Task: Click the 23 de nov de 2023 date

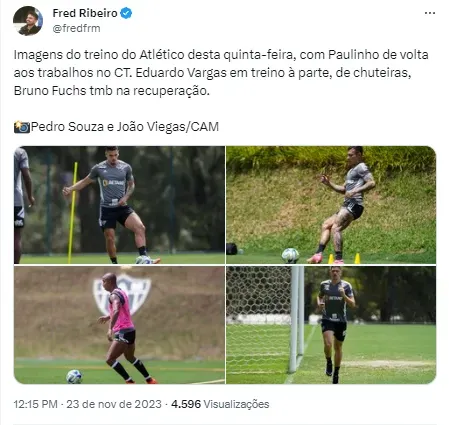Action: 114,404
